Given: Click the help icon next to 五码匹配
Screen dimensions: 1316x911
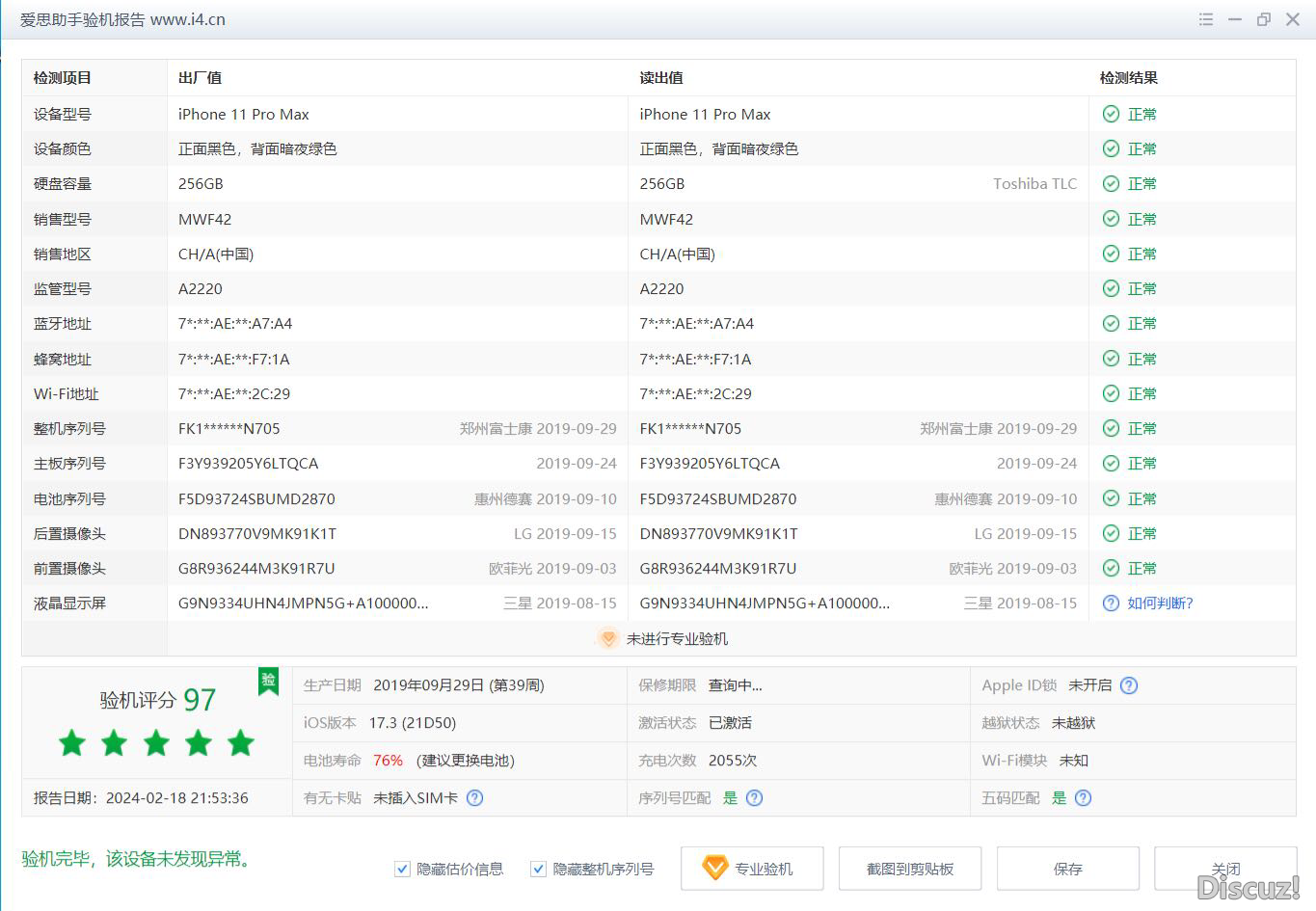Looking at the screenshot, I should 1083,797.
